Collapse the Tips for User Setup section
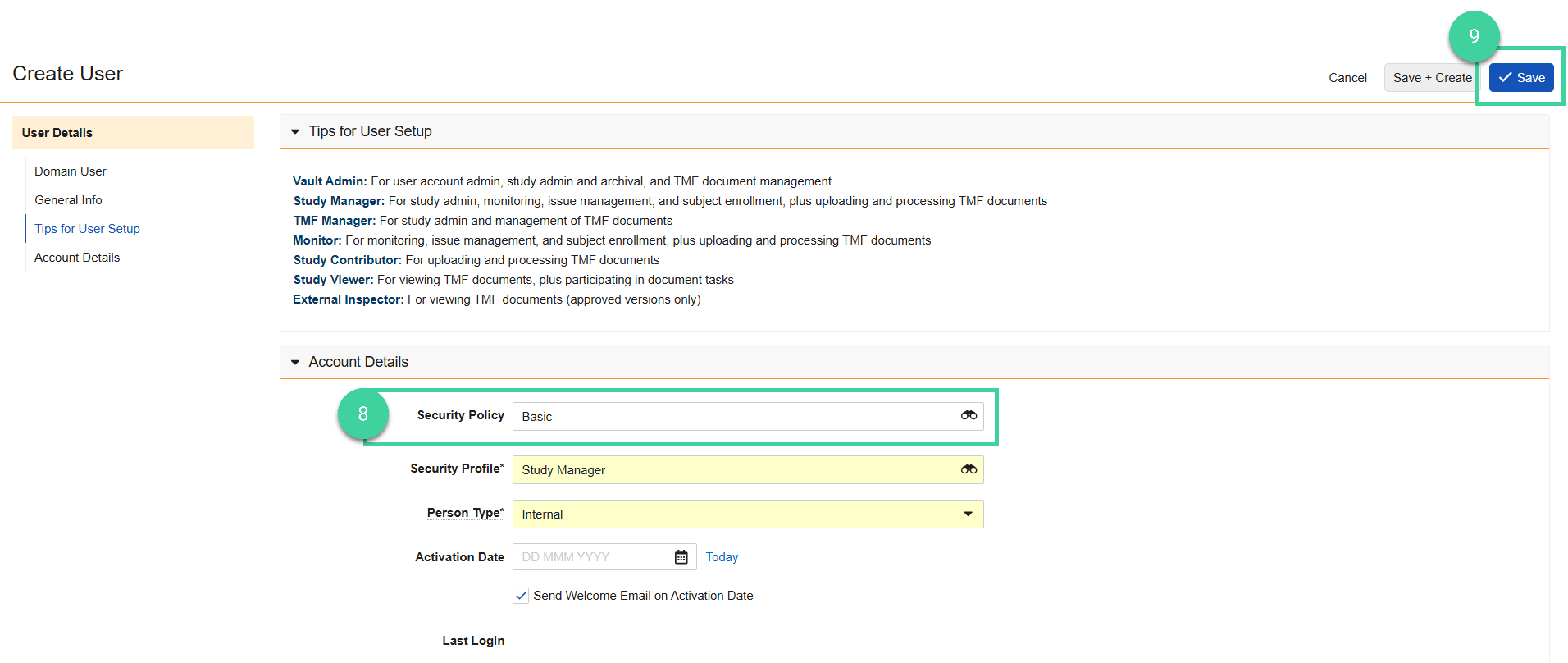The image size is (1568, 663). [x=295, y=131]
